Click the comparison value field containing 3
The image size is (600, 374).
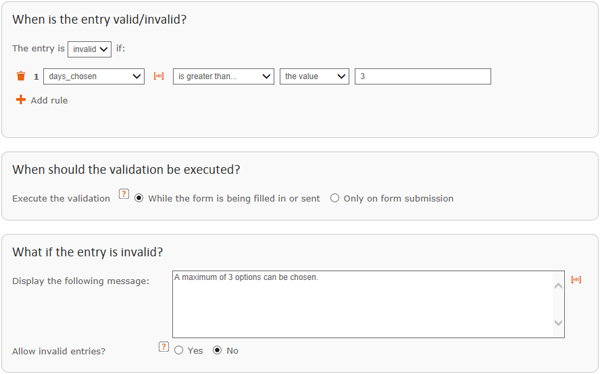click(x=423, y=76)
